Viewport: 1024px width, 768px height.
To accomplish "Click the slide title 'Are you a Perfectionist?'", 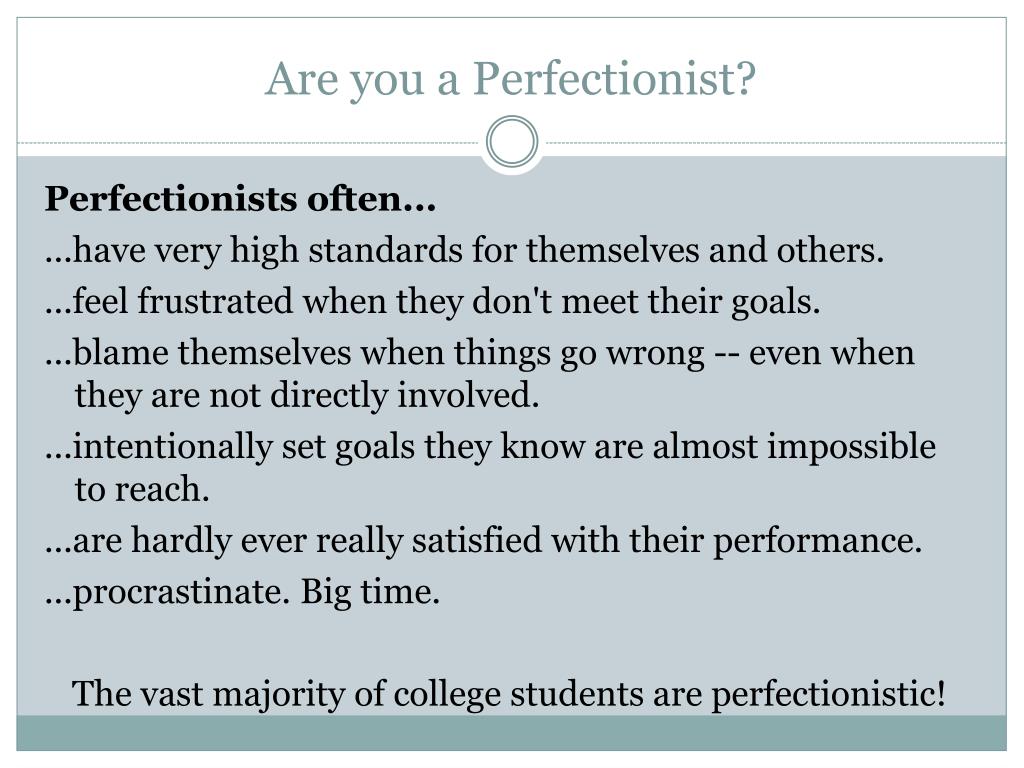I will [510, 79].
